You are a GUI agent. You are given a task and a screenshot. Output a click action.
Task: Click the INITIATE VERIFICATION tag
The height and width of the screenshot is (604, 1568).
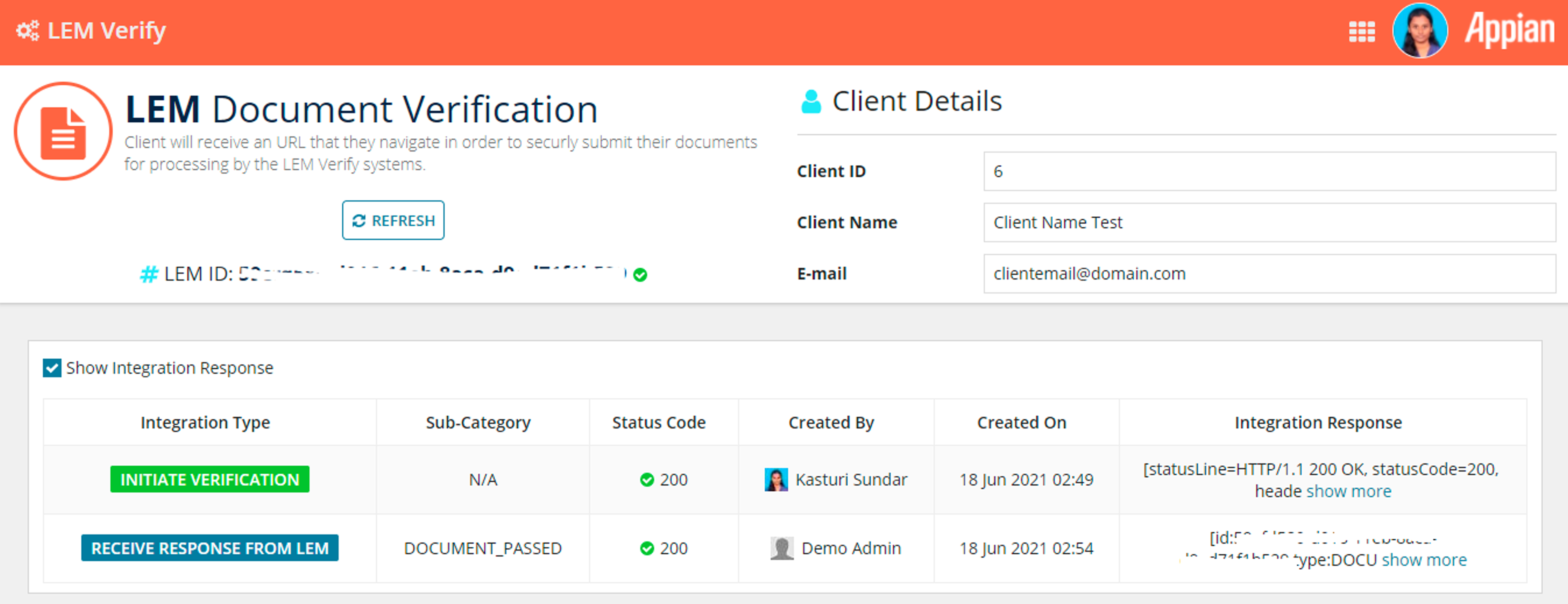click(209, 479)
